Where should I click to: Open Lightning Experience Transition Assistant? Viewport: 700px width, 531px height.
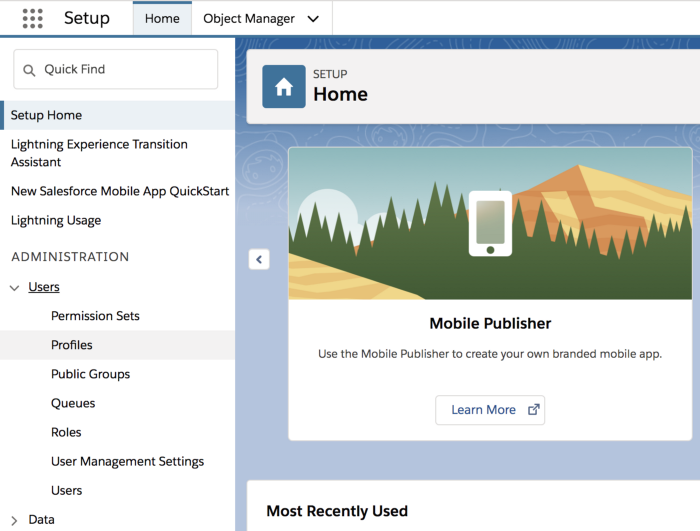point(99,153)
